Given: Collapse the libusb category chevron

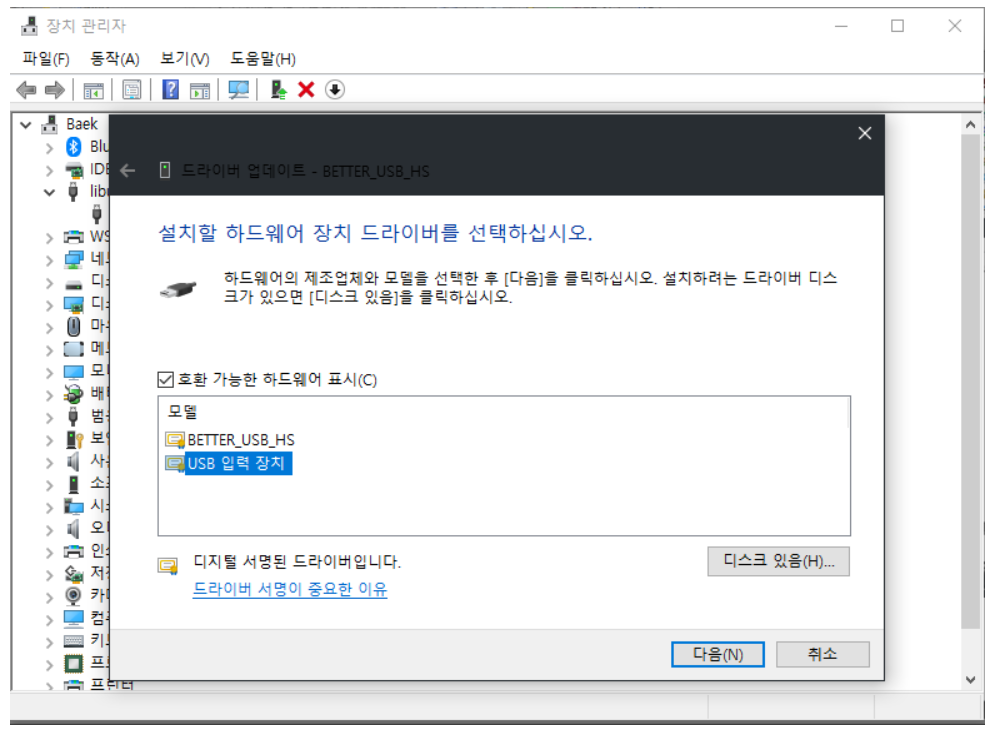Looking at the screenshot, I should coord(49,192).
